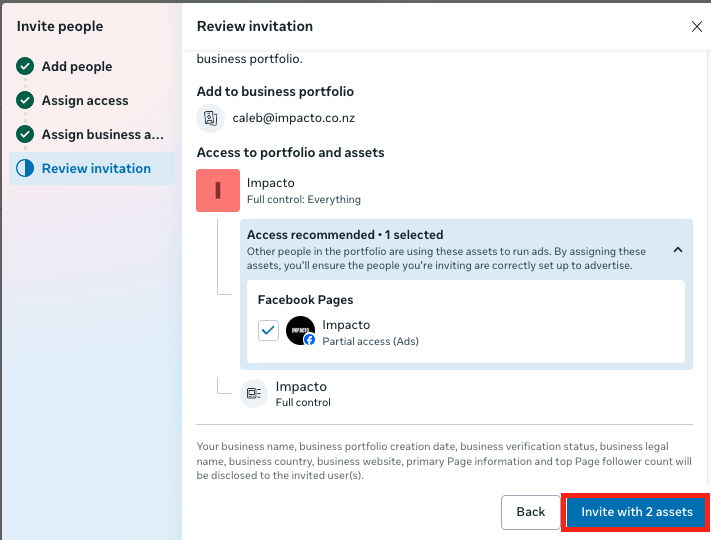Open the Assign business assets step

click(x=102, y=135)
